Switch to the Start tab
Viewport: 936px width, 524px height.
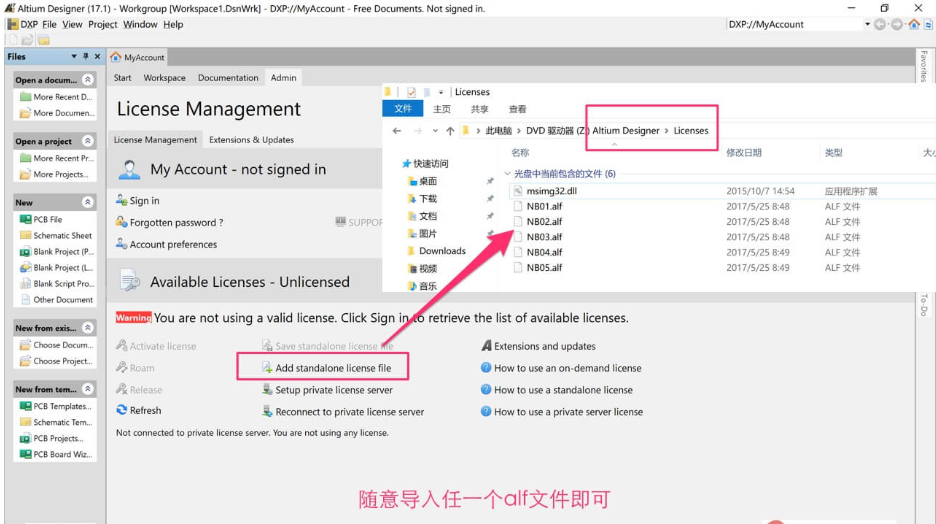coord(122,78)
